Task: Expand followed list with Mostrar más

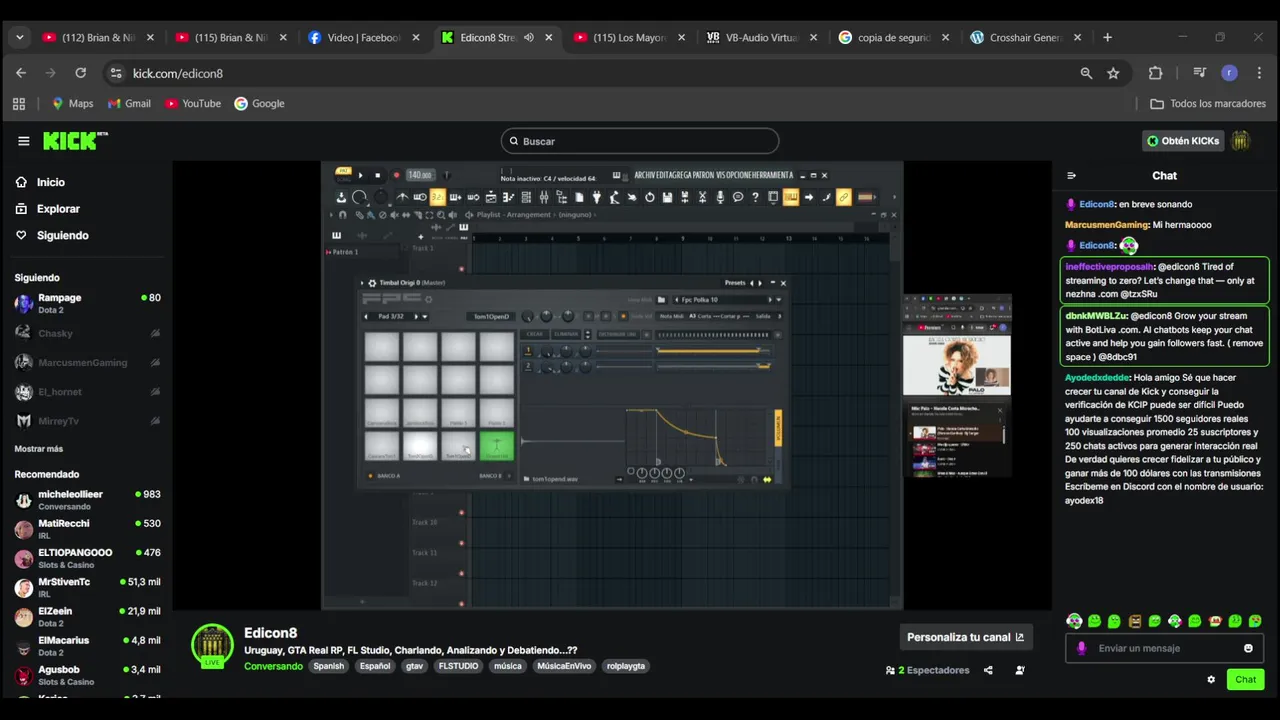Action: click(x=38, y=449)
